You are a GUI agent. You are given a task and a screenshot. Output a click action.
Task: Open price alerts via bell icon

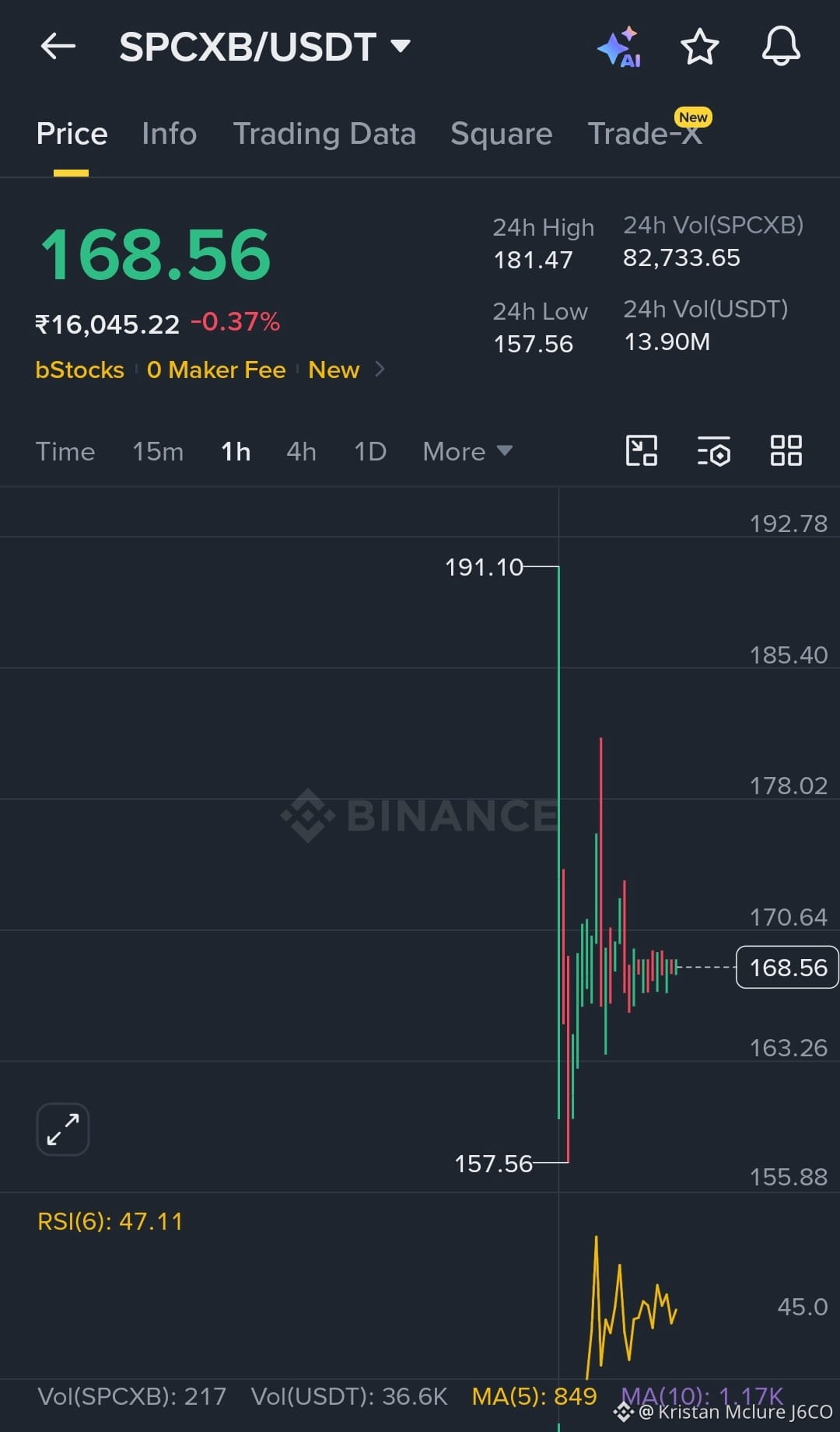click(781, 46)
